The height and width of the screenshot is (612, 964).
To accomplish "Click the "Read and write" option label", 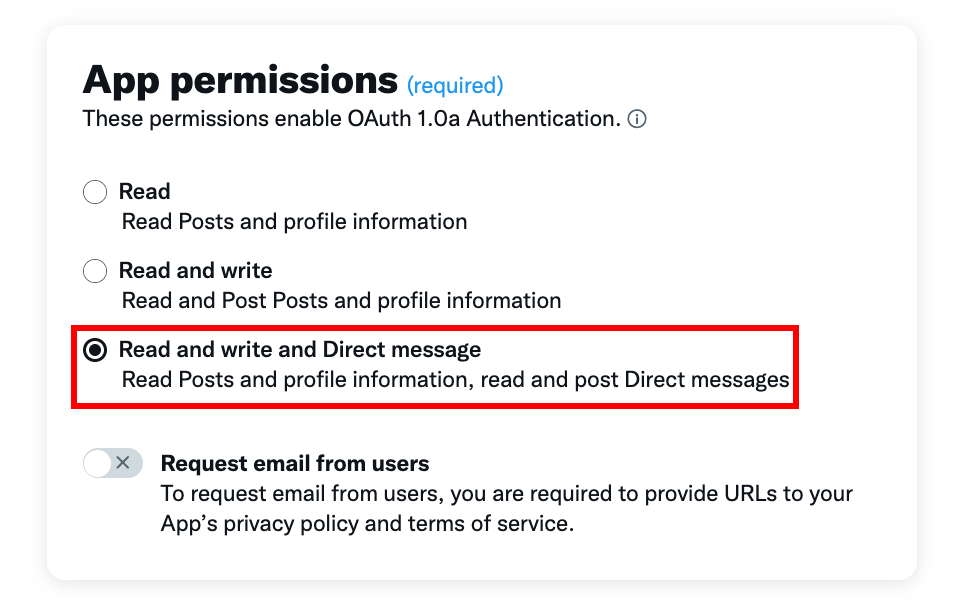I will (x=196, y=271).
